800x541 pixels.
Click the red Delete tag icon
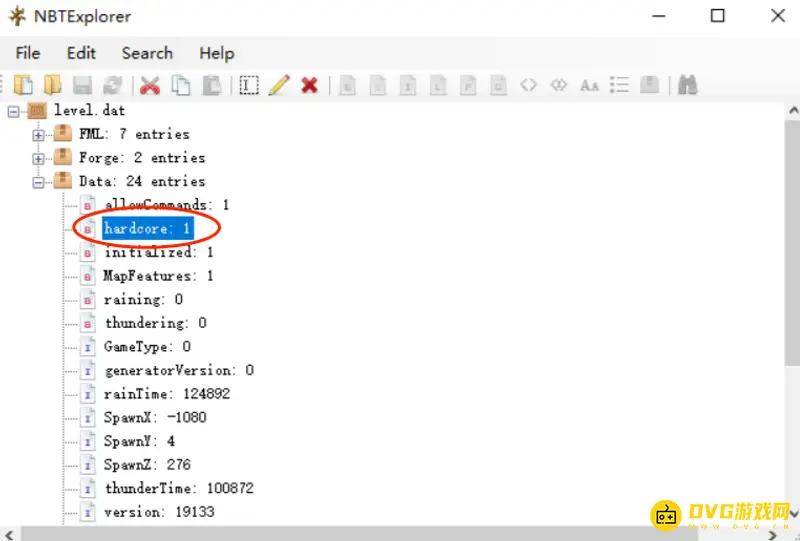pos(309,86)
